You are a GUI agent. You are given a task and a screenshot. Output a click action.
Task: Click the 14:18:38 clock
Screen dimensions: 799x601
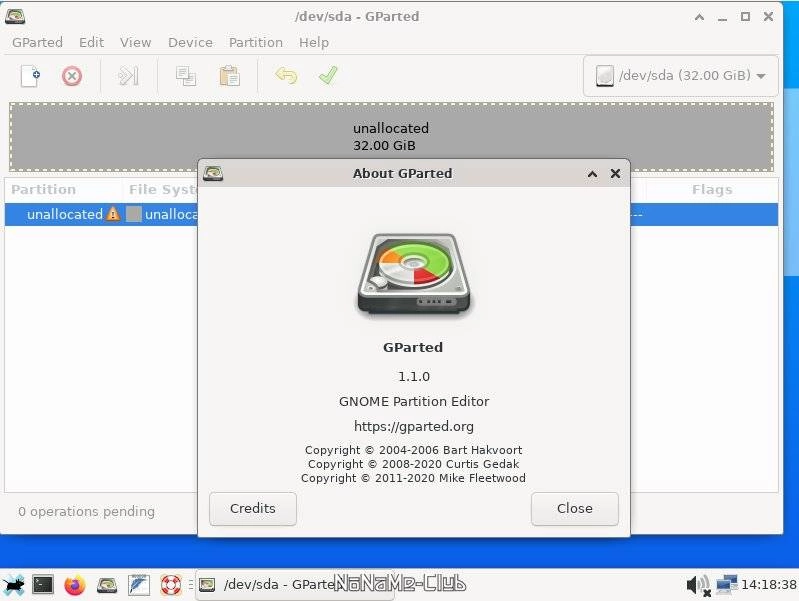(x=769, y=585)
